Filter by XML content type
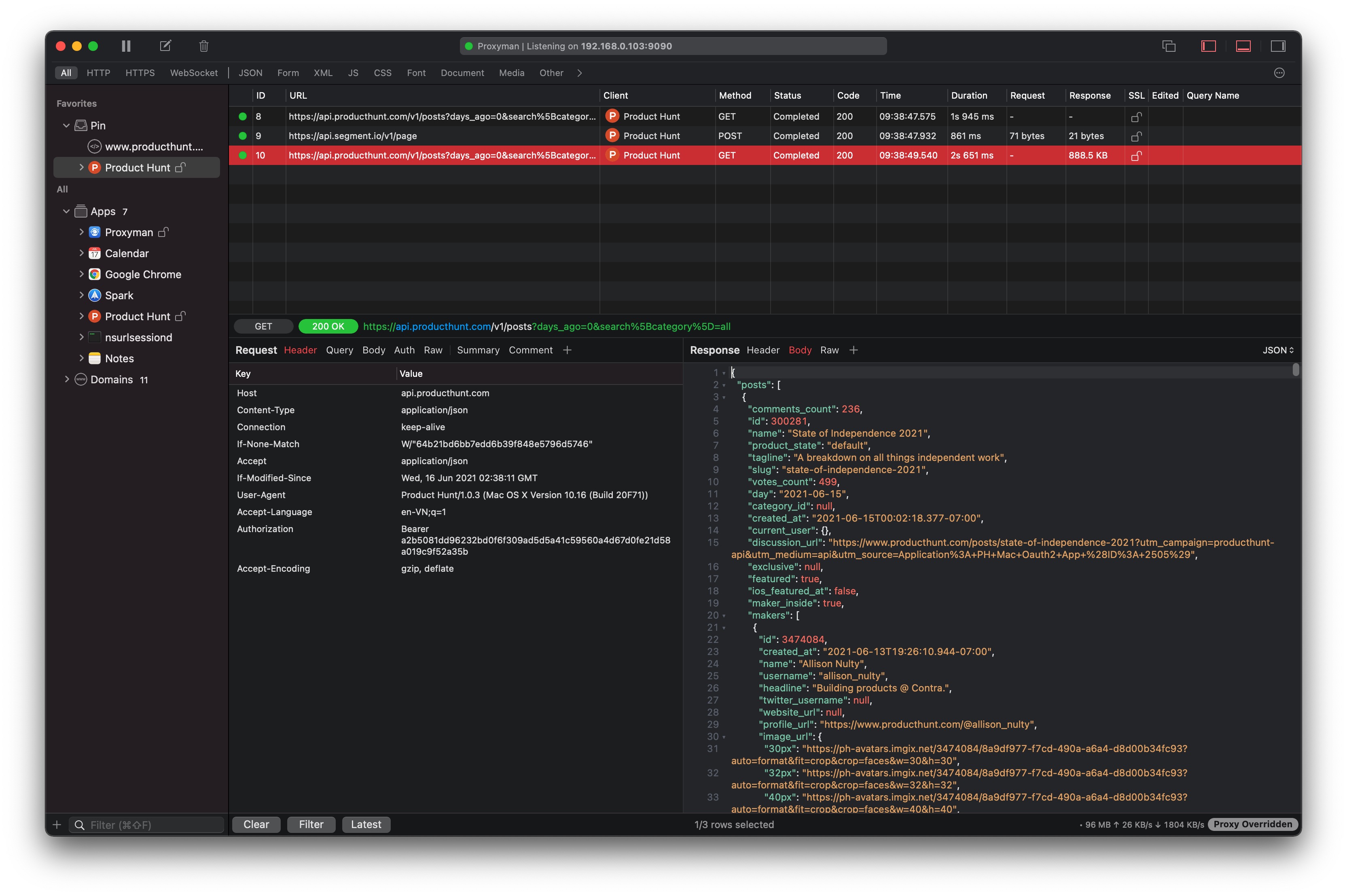The image size is (1347, 896). tap(323, 72)
